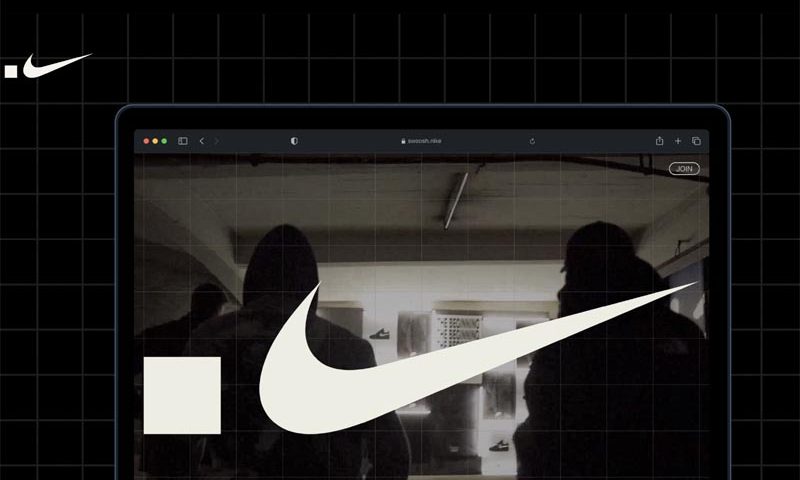Go forward with the right arrow

click(216, 141)
